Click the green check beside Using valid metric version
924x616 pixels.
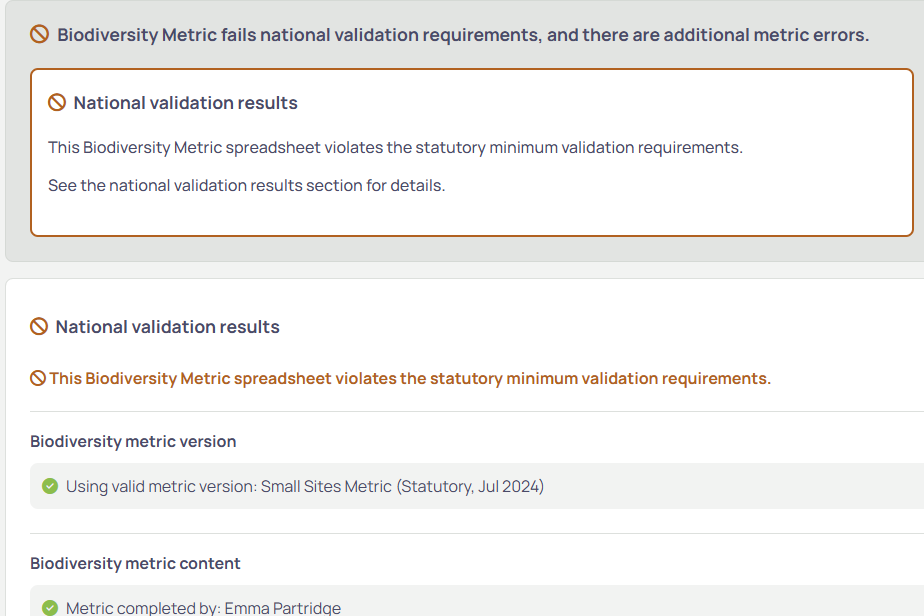point(50,486)
